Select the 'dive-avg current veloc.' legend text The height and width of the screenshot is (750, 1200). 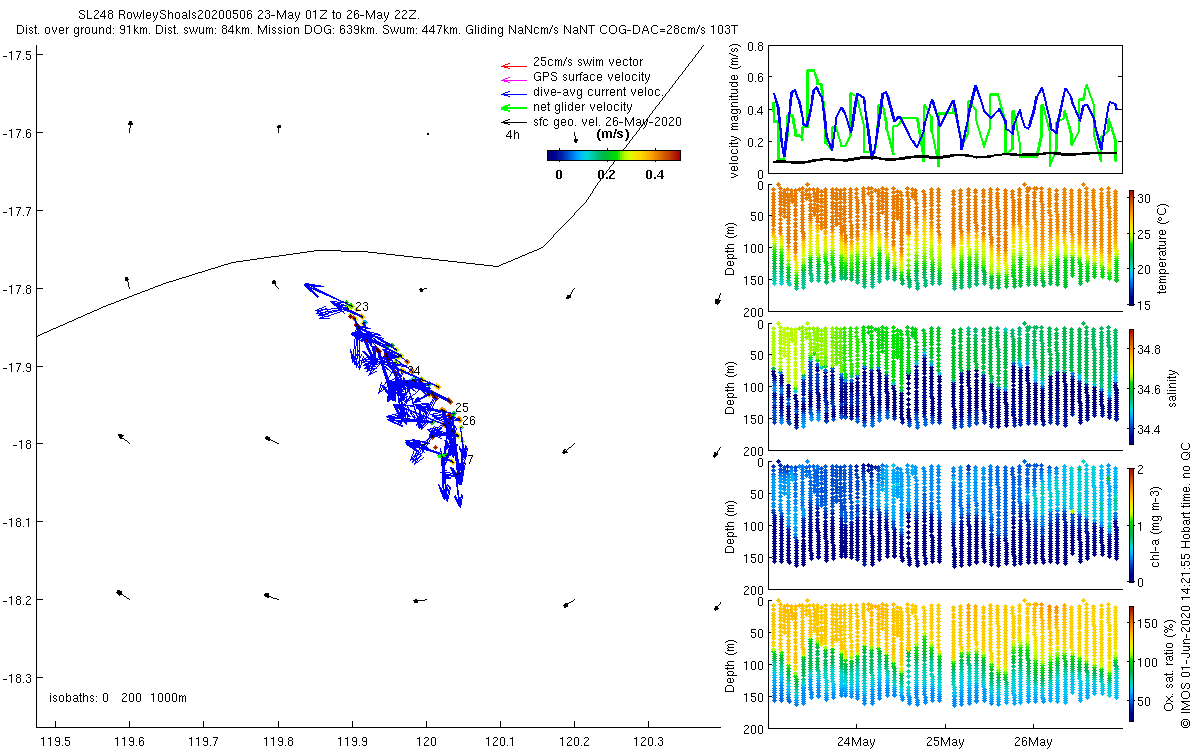[598, 92]
